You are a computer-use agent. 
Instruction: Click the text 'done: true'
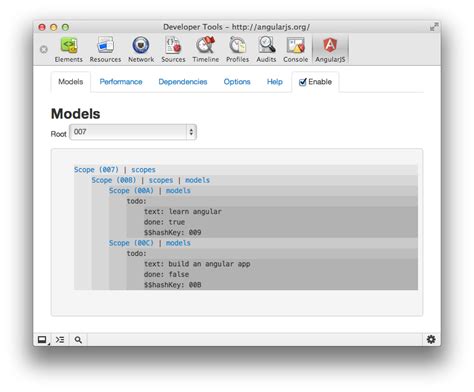164,222
